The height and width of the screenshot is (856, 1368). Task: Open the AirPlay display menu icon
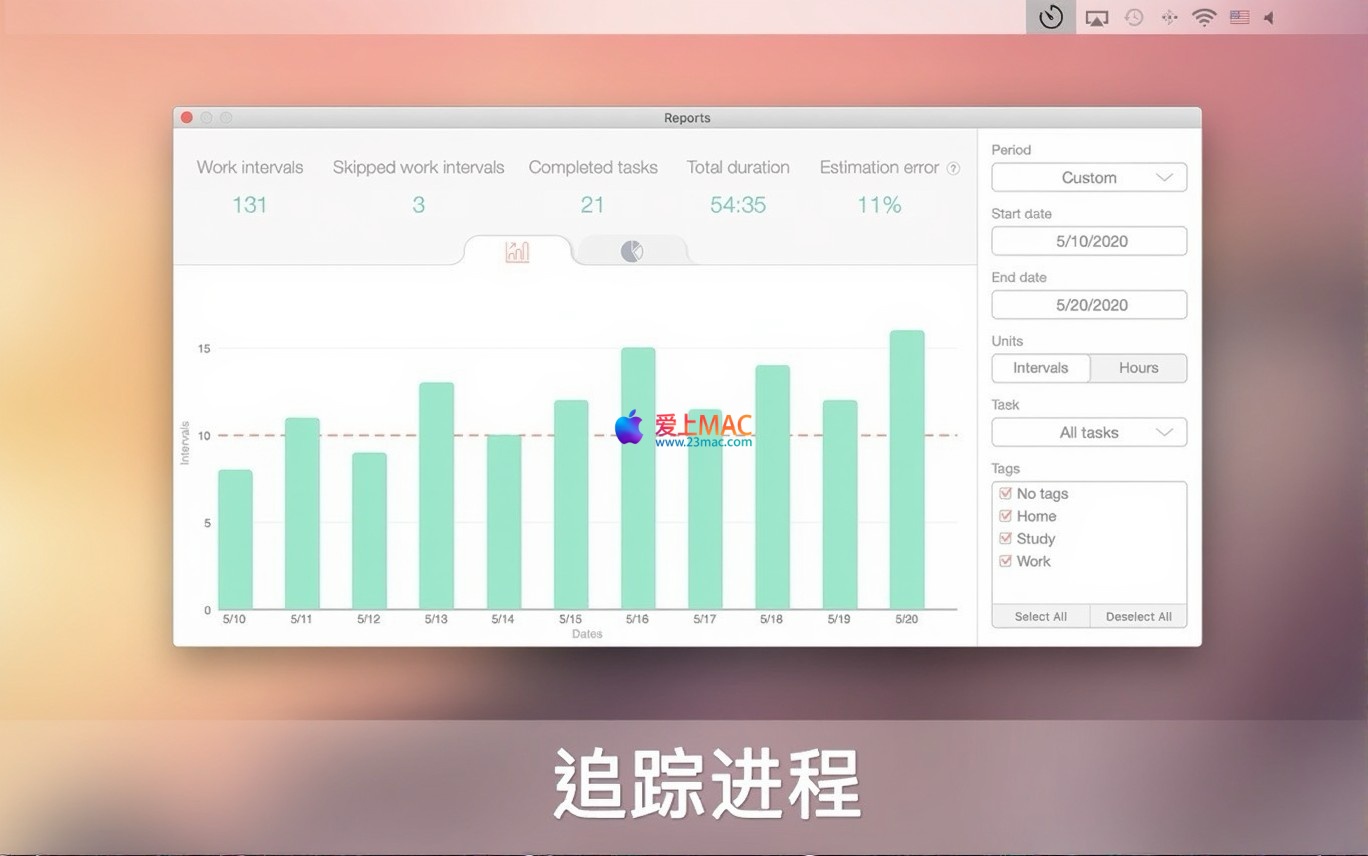coord(1097,18)
